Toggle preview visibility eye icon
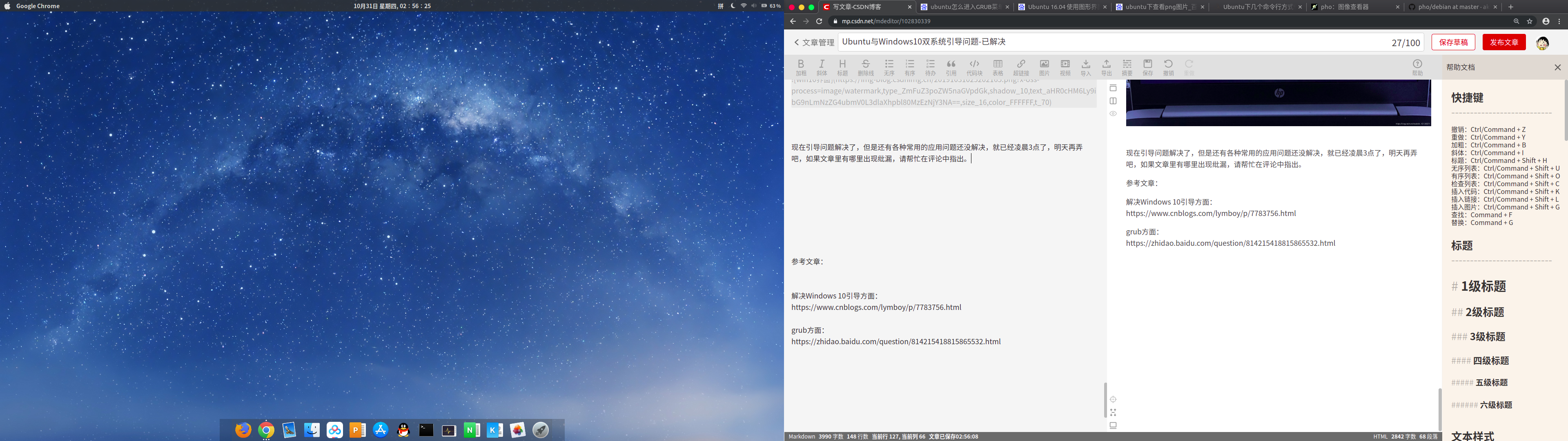This screenshot has width=1568, height=441. pos(1113,114)
